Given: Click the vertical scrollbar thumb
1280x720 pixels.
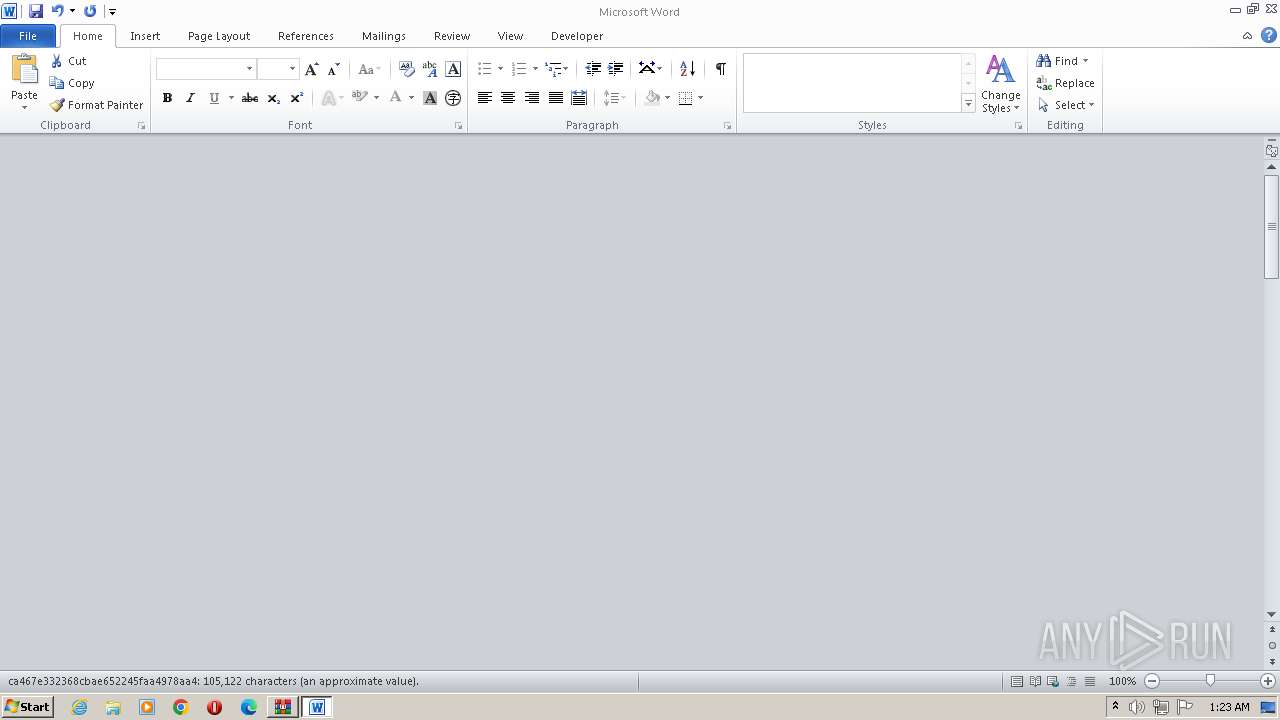Looking at the screenshot, I should 1272,227.
